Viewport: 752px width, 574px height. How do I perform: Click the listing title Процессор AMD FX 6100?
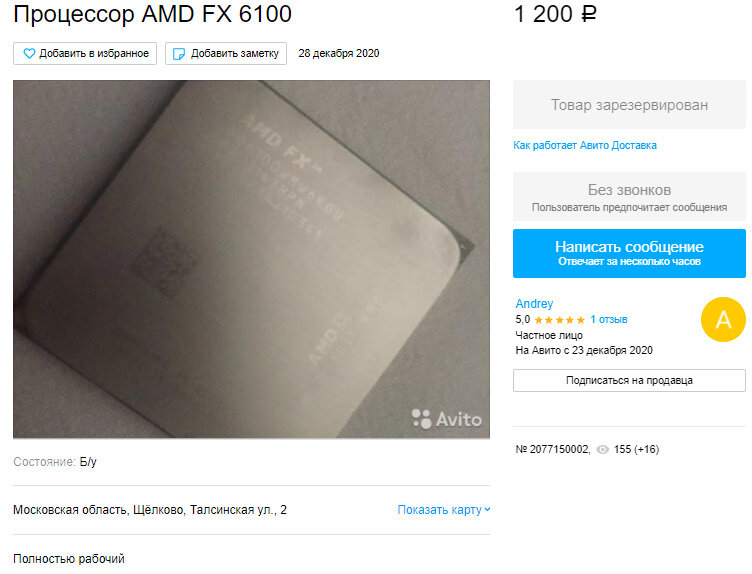[153, 14]
